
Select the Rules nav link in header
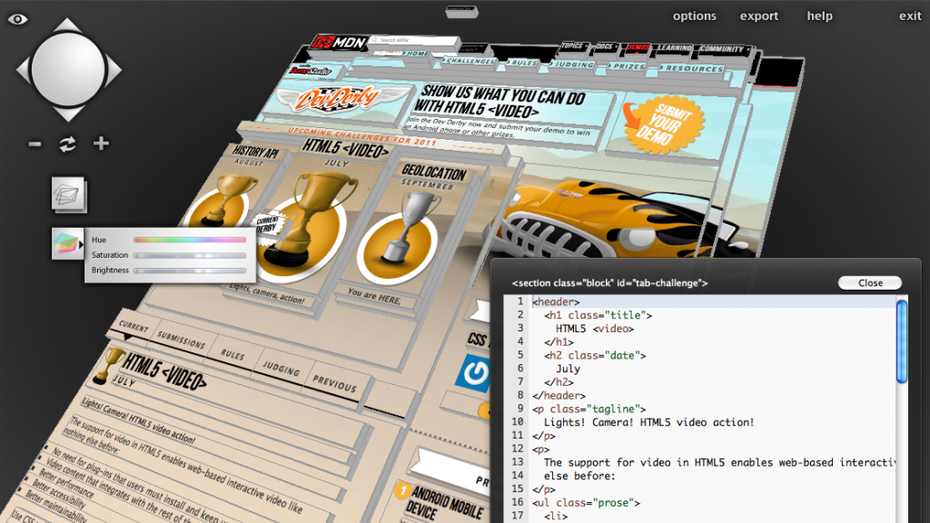pos(522,62)
